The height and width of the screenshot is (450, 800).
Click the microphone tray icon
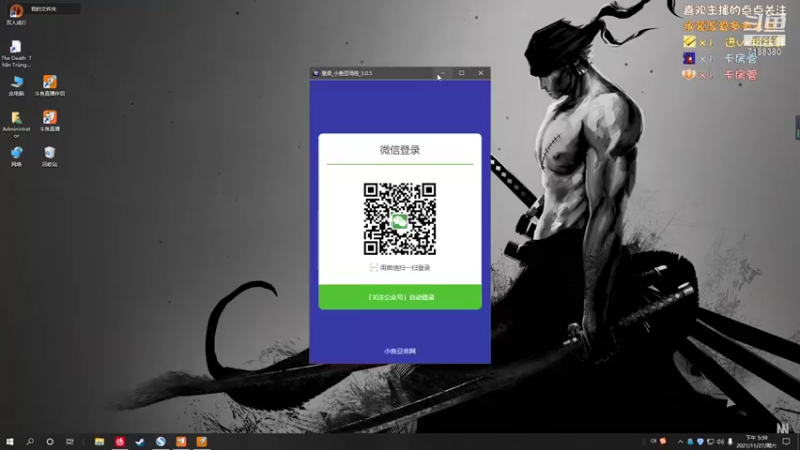(x=730, y=442)
